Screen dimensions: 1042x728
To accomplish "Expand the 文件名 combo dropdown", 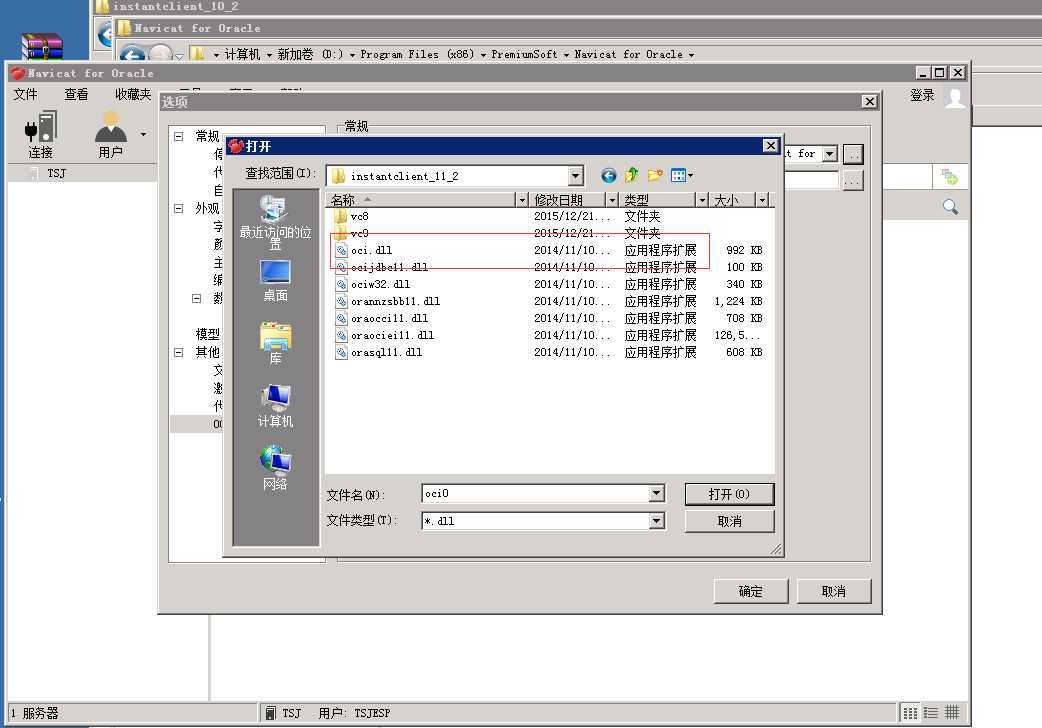I will point(657,493).
